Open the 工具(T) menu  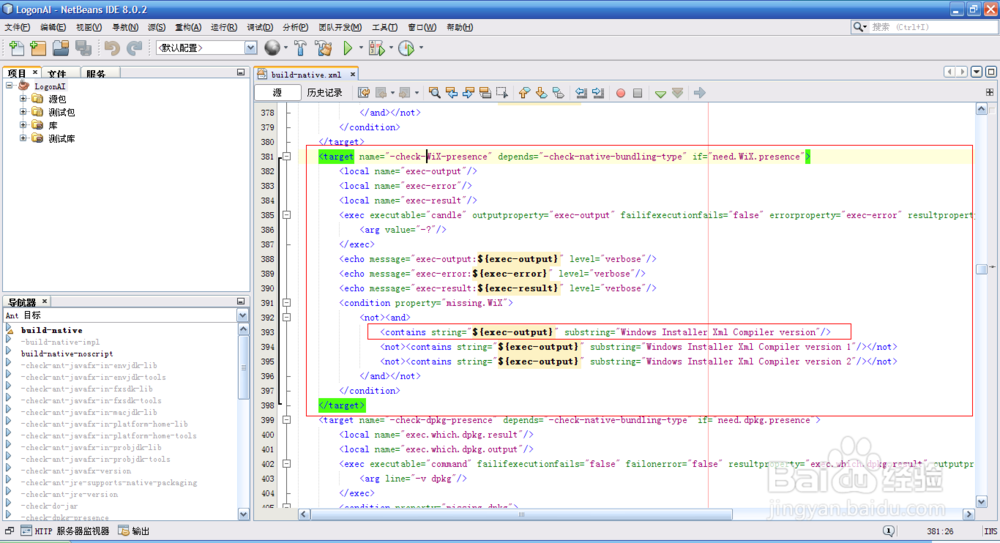385,27
